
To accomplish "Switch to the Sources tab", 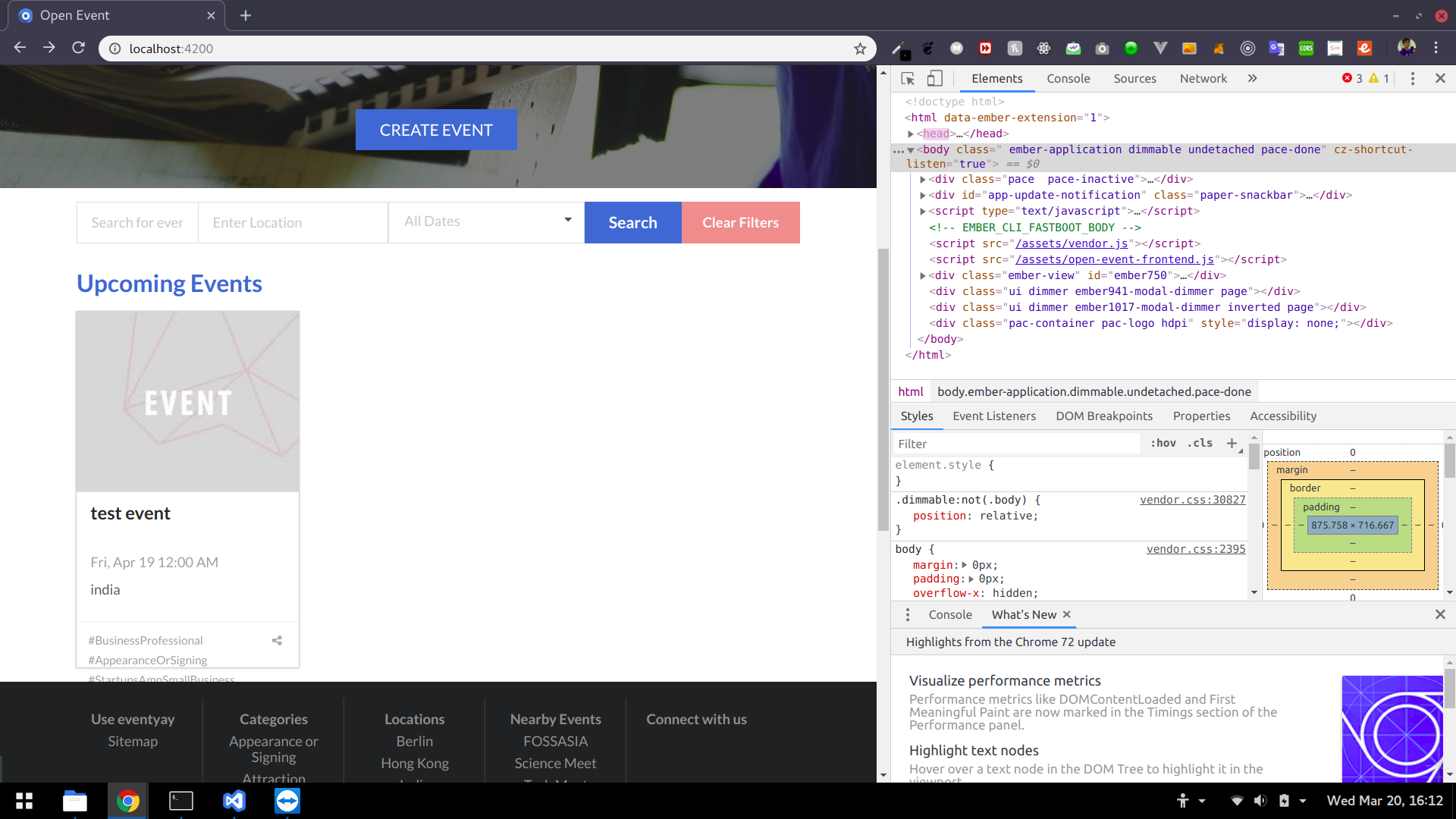I will [1134, 78].
